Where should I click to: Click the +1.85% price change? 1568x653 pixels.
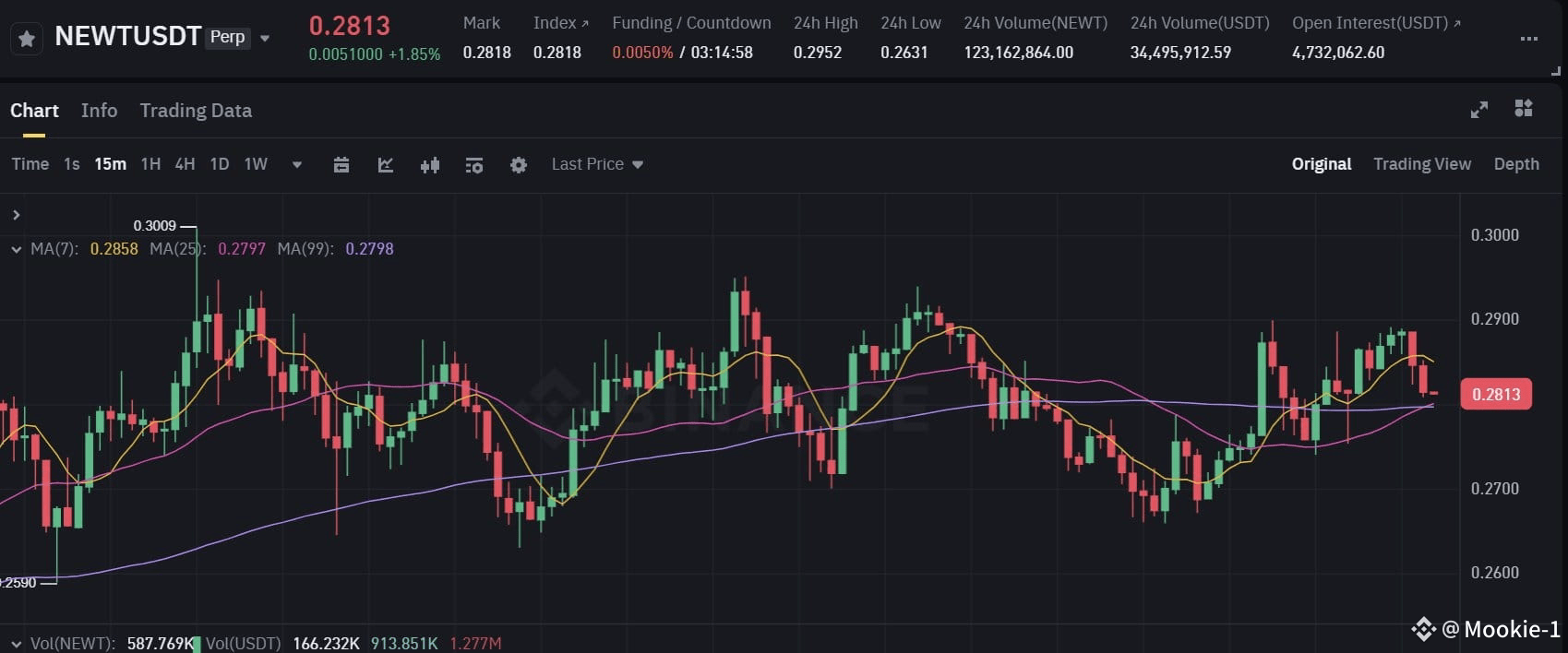click(x=414, y=54)
